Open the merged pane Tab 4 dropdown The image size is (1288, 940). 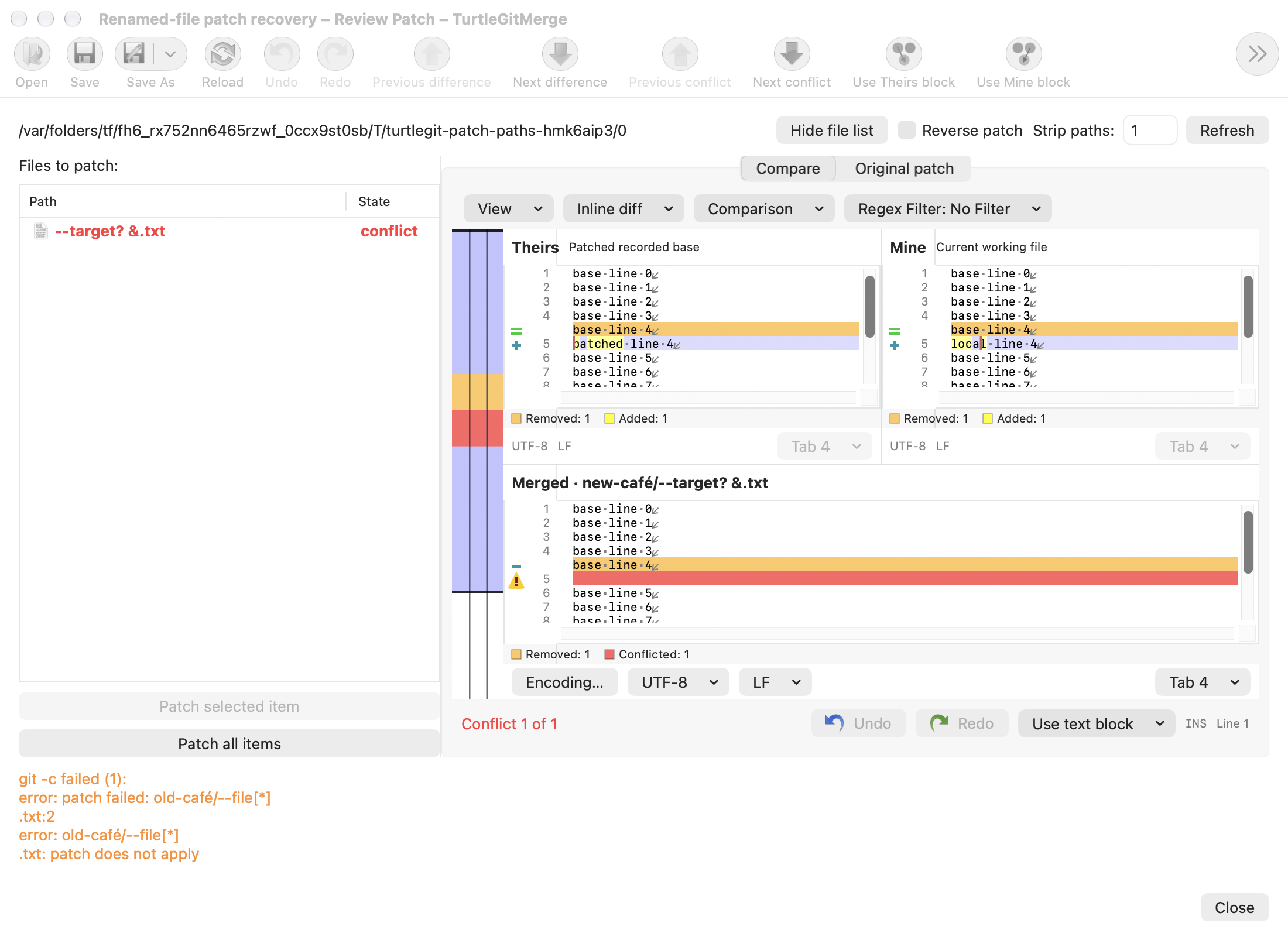(x=1203, y=682)
